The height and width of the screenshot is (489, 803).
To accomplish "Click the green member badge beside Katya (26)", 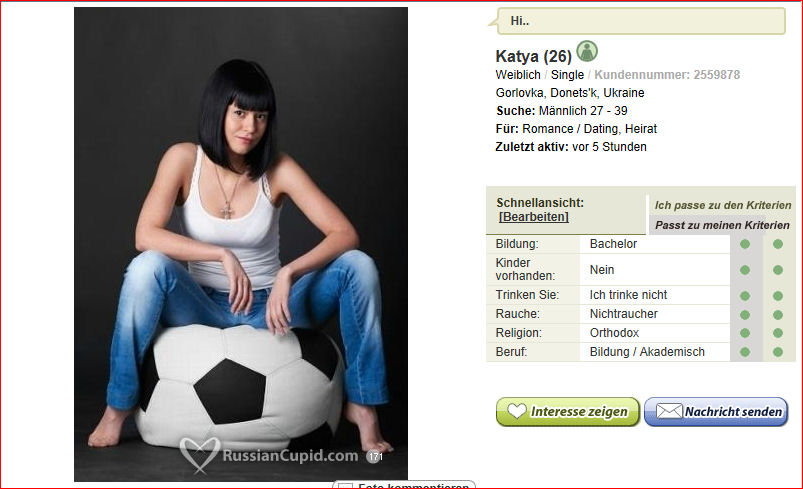I will click(587, 51).
